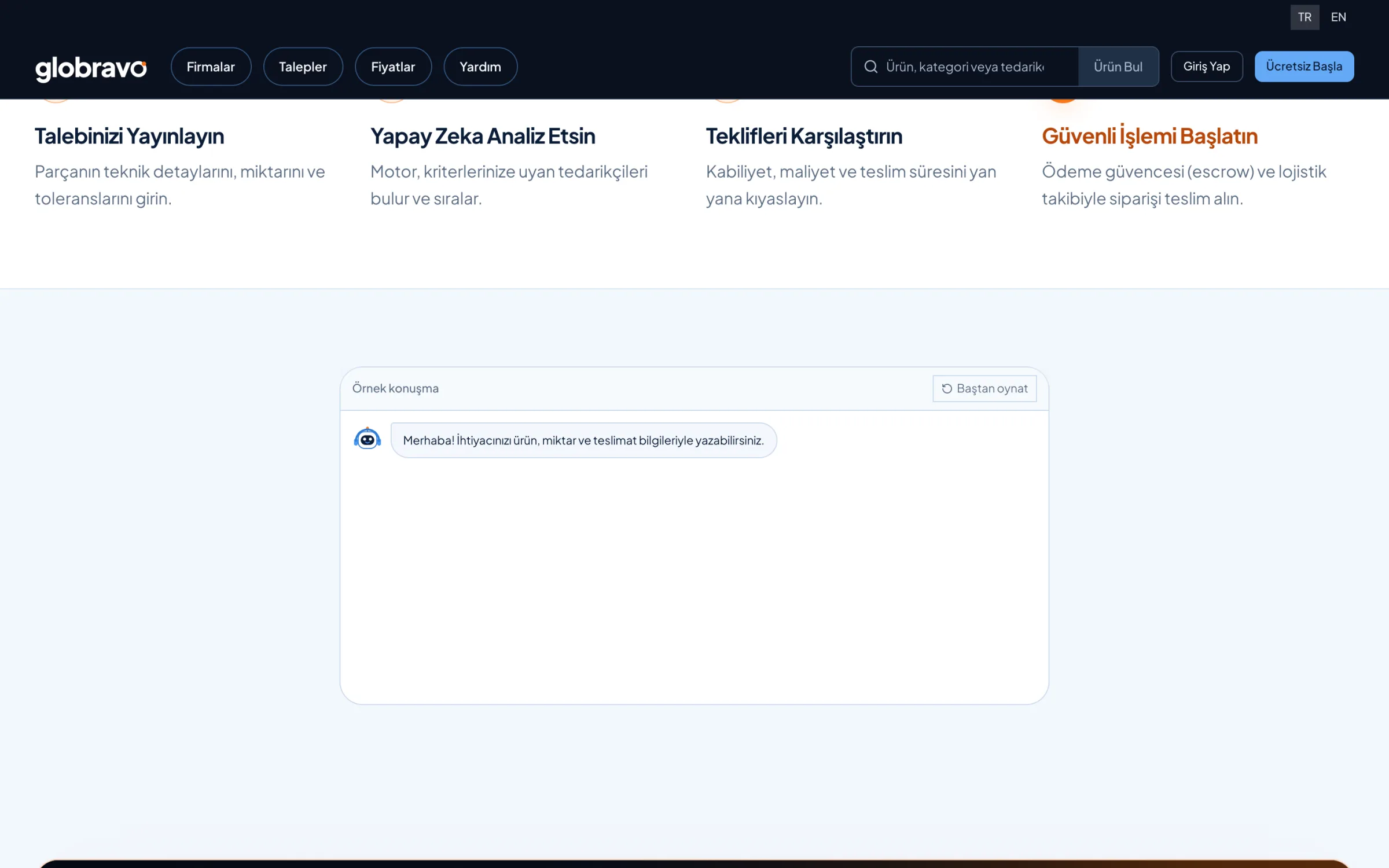
Task: Open the Firmalar menu
Action: (211, 67)
